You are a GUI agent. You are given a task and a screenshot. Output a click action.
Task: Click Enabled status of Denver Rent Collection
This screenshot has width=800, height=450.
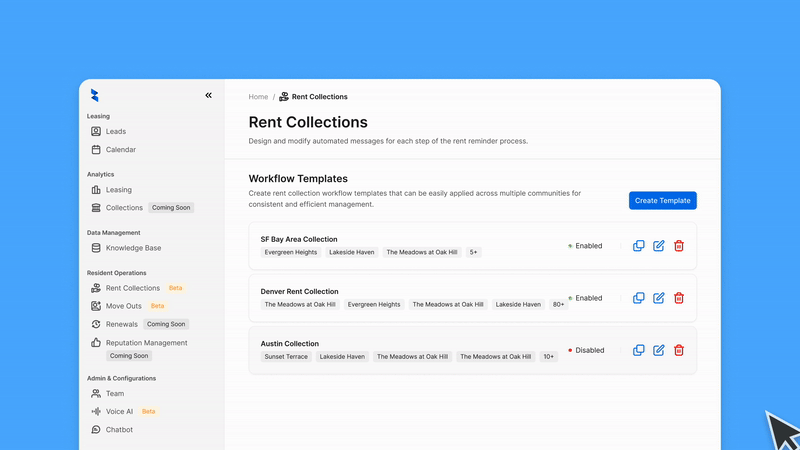(585, 298)
